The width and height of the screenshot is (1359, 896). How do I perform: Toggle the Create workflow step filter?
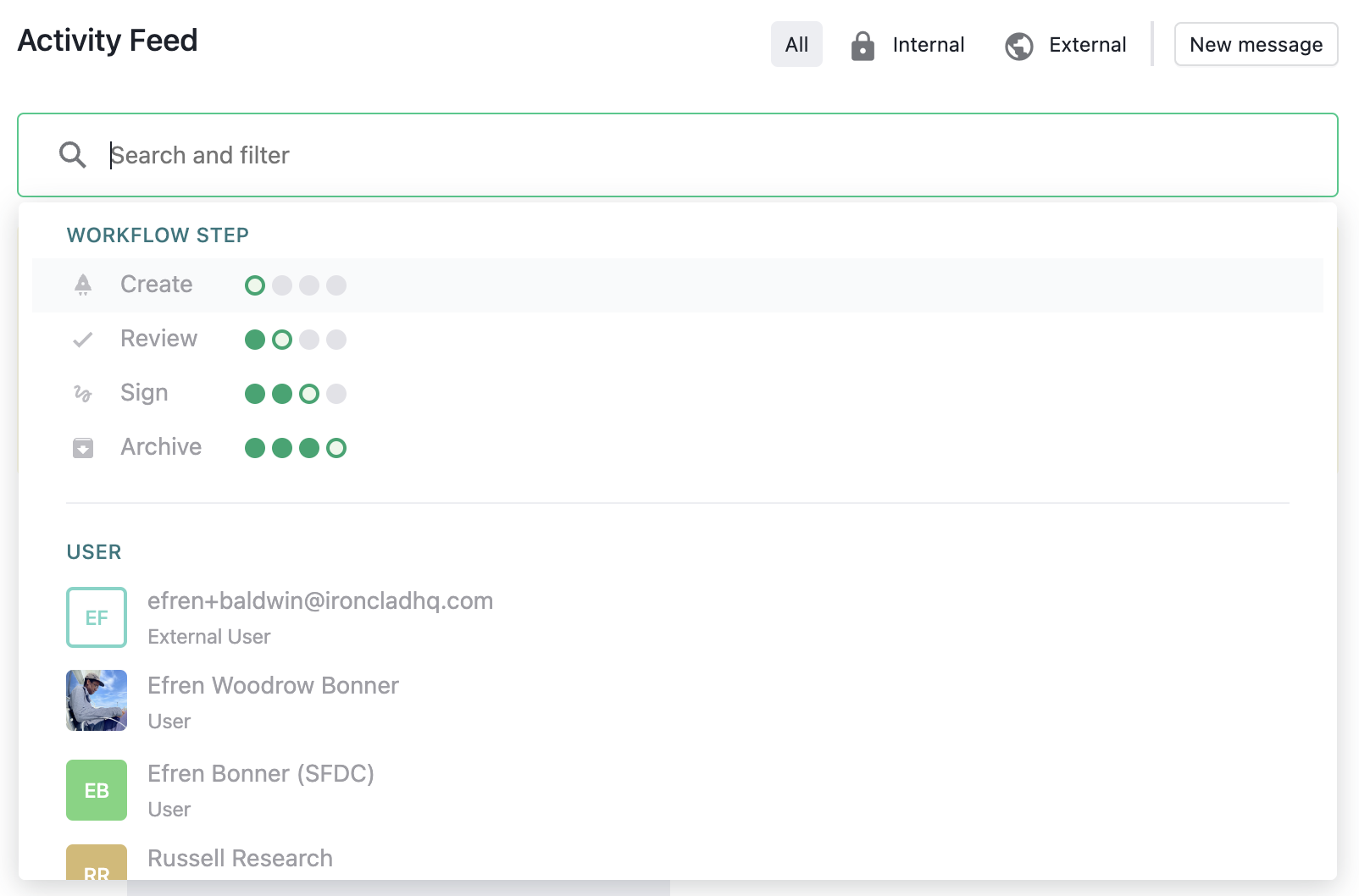tap(156, 285)
